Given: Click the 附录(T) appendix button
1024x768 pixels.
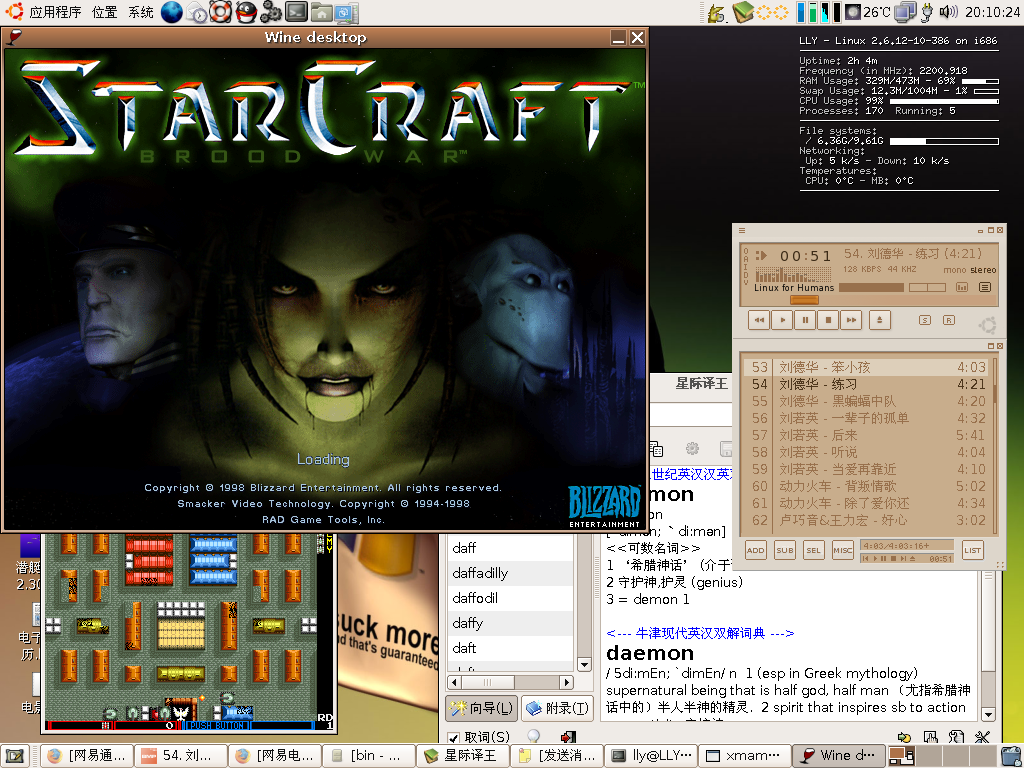Looking at the screenshot, I should (x=557, y=708).
